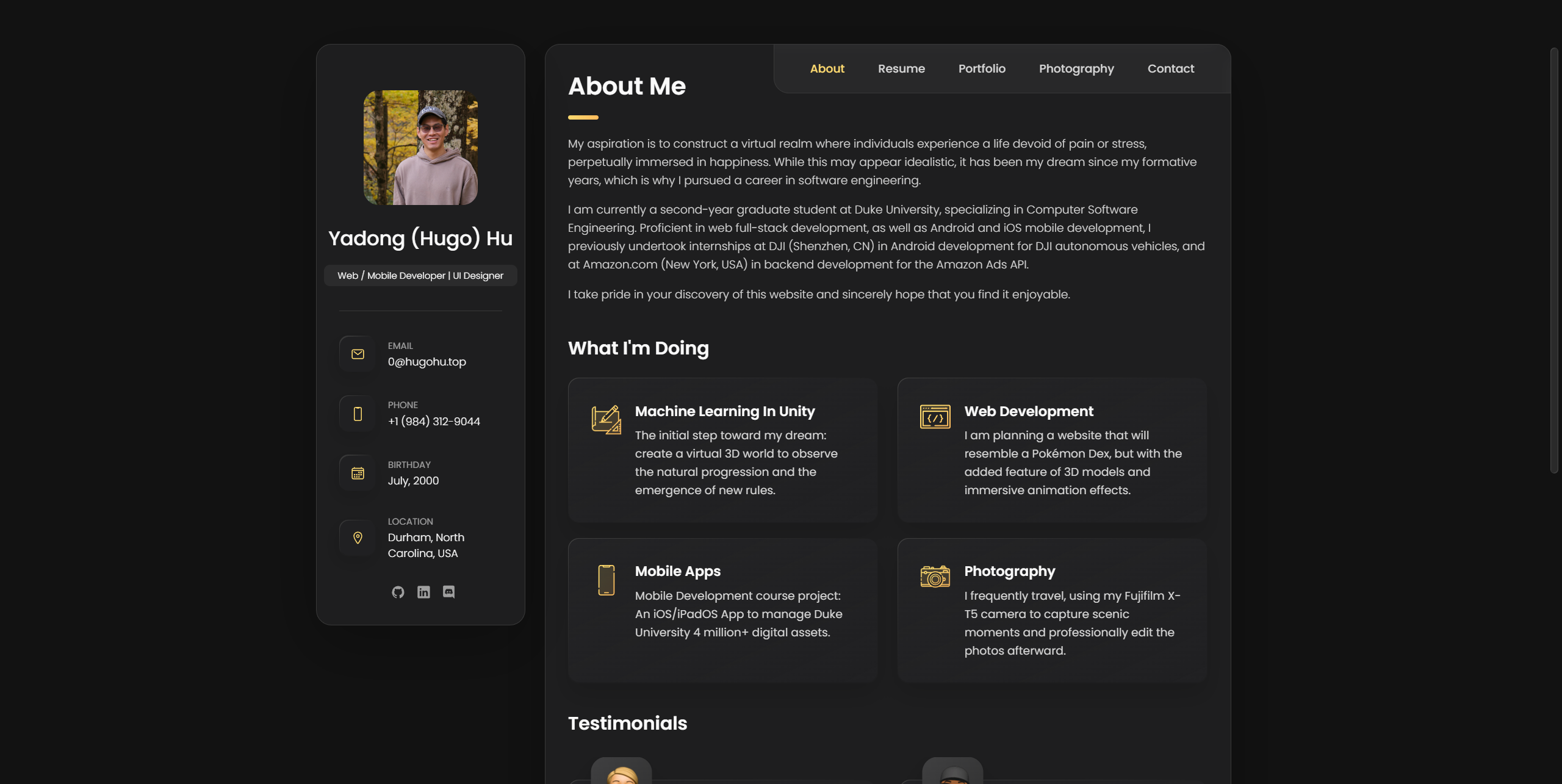This screenshot has width=1562, height=784.
Task: Click the Photography camera icon
Action: point(935,577)
